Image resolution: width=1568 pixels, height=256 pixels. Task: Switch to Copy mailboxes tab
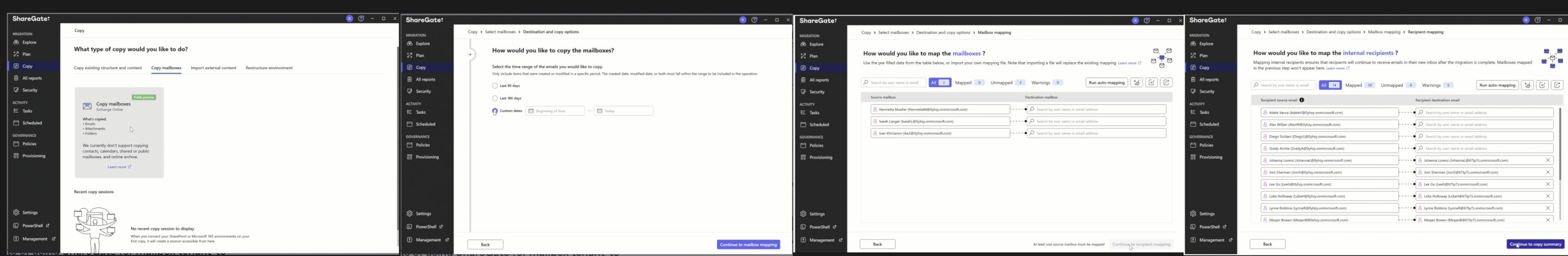coord(166,68)
